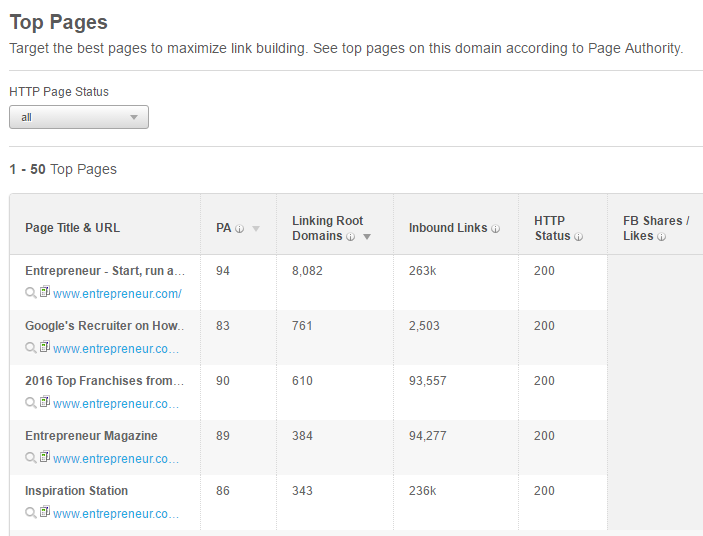Click HTTP status 200 for Entrepreneur Magazine
The width and height of the screenshot is (703, 536).
click(544, 436)
